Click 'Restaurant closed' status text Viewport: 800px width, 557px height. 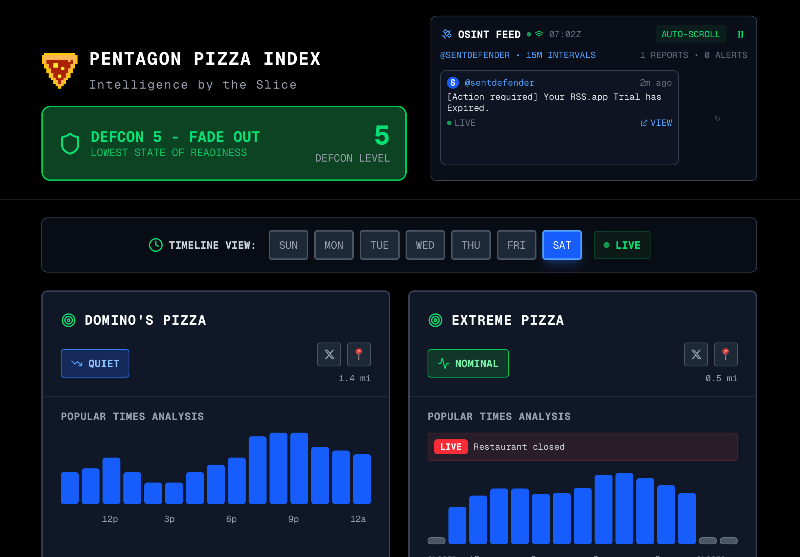(519, 447)
